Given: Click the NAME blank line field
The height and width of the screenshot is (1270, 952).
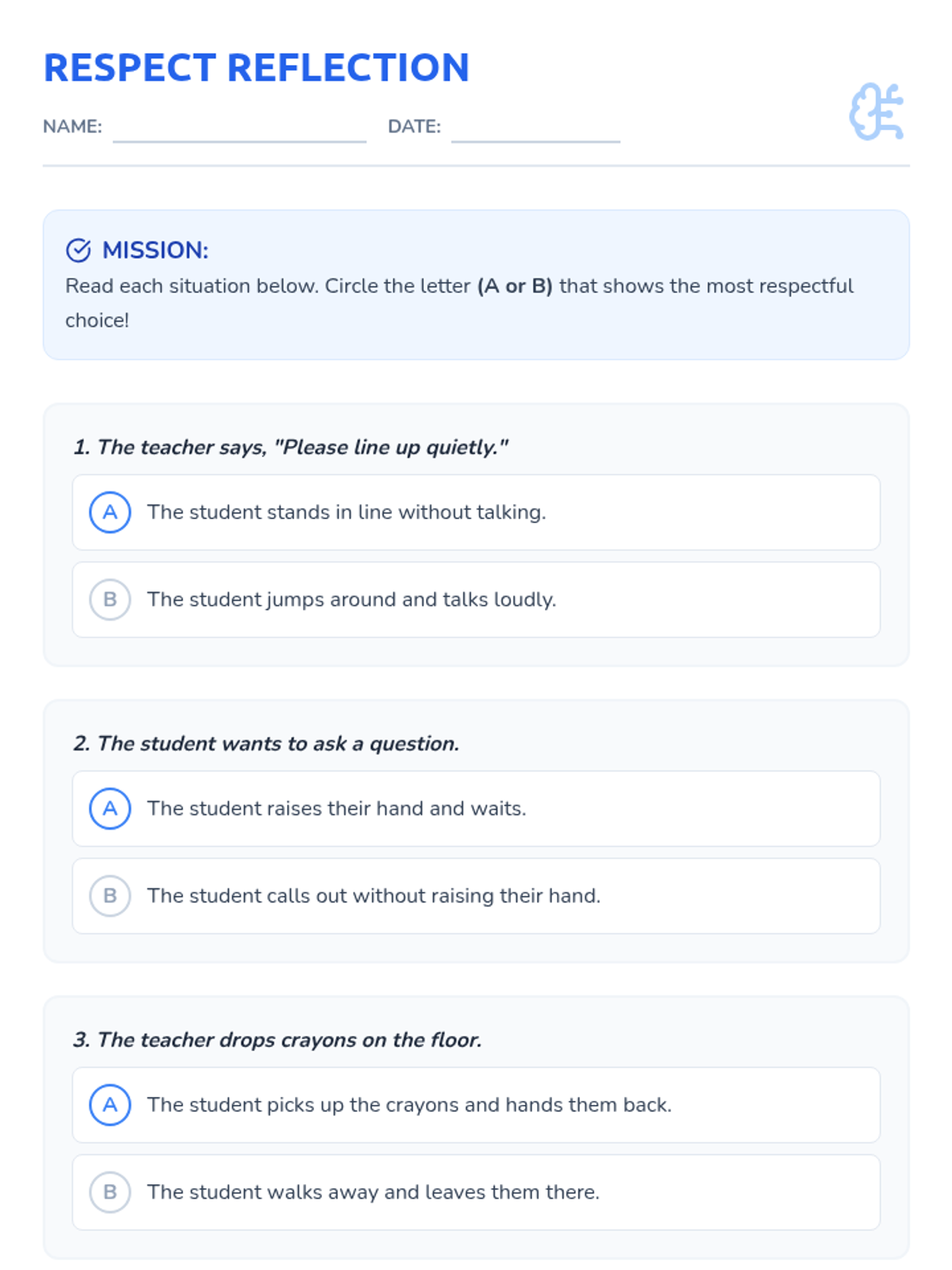Looking at the screenshot, I should (239, 129).
